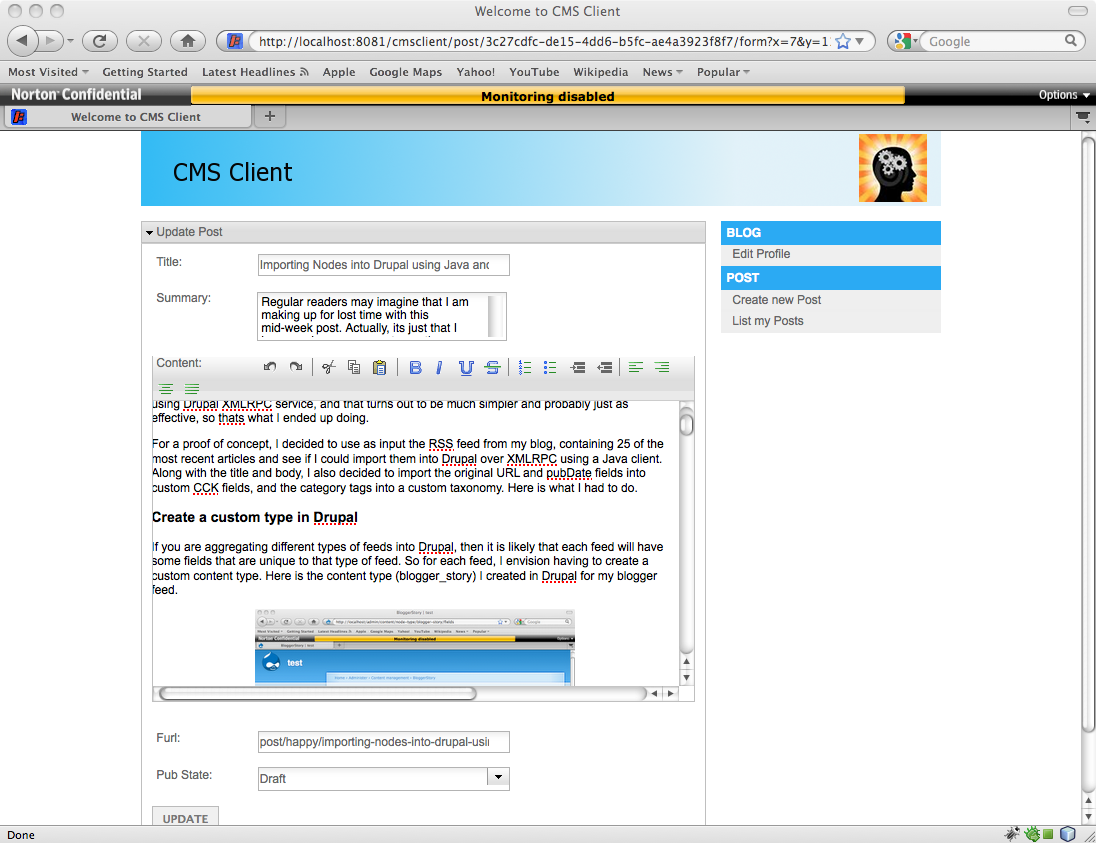1096x843 pixels.
Task: Click the Firebug bug icon in status bar
Action: click(x=1012, y=833)
